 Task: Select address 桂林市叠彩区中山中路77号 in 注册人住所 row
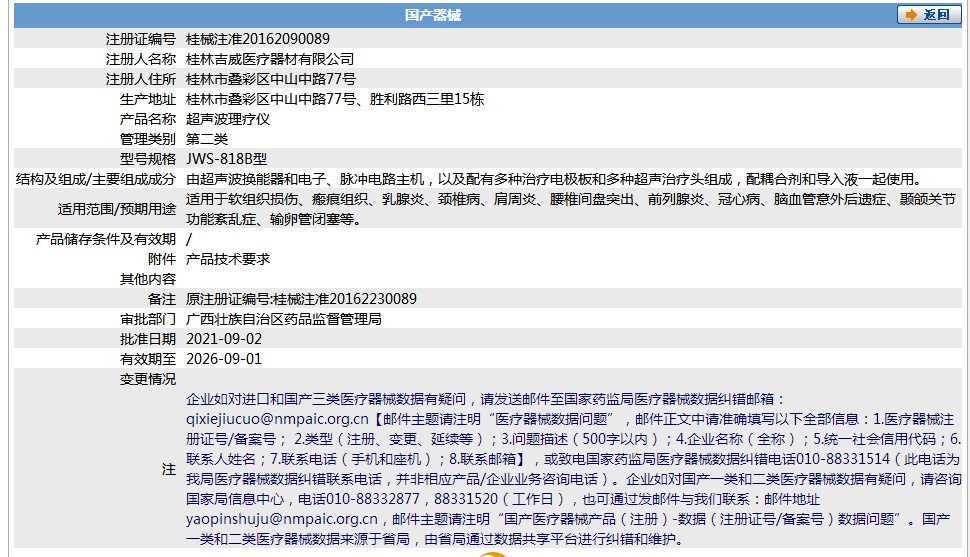pos(271,79)
